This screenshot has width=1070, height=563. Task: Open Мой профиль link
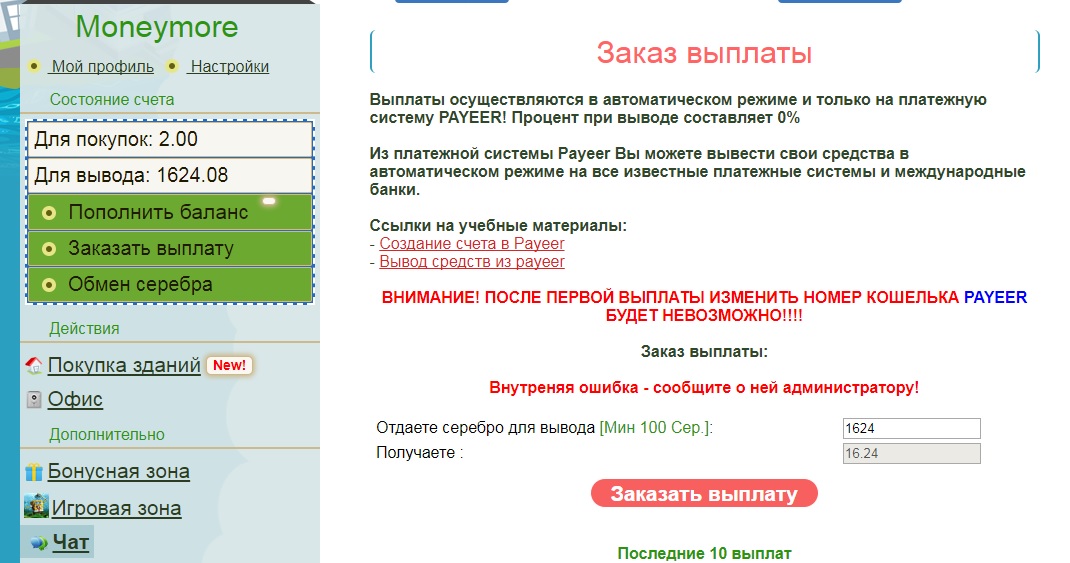point(102,66)
